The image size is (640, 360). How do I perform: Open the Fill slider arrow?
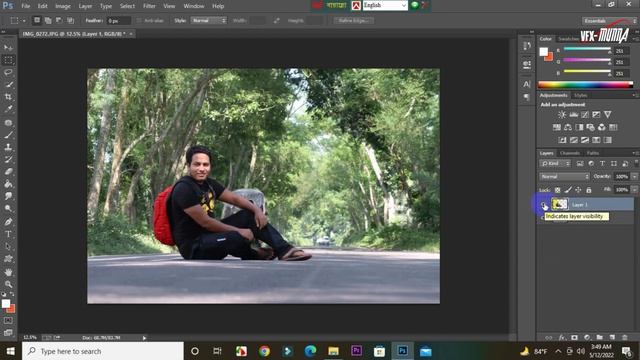click(634, 190)
